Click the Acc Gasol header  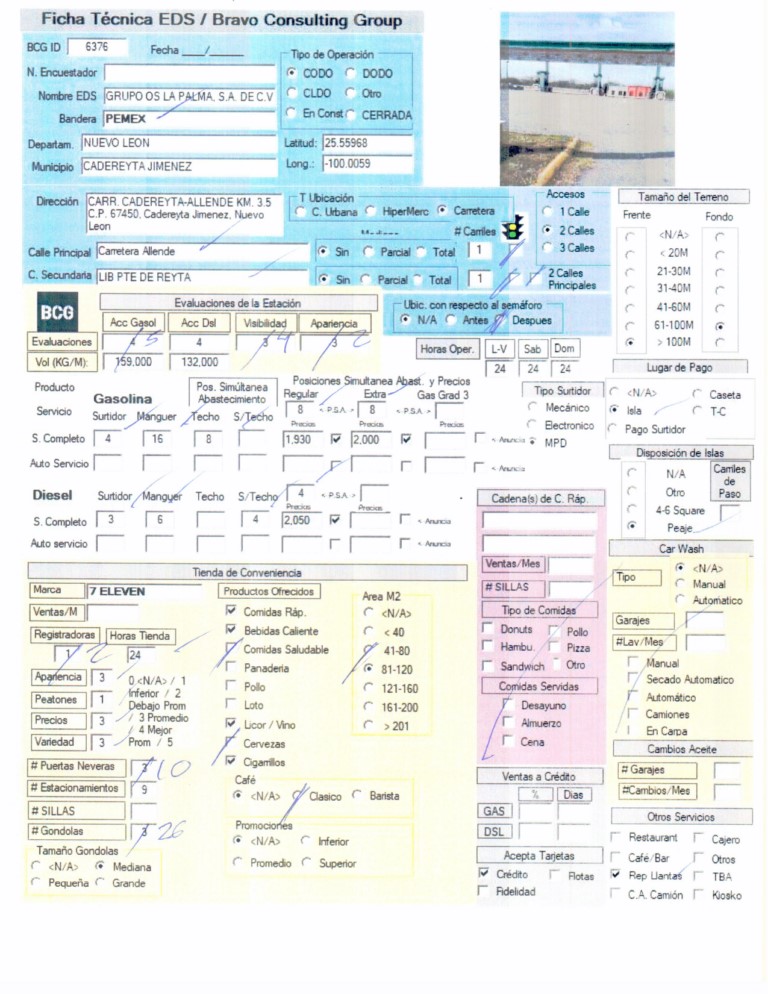click(x=133, y=323)
